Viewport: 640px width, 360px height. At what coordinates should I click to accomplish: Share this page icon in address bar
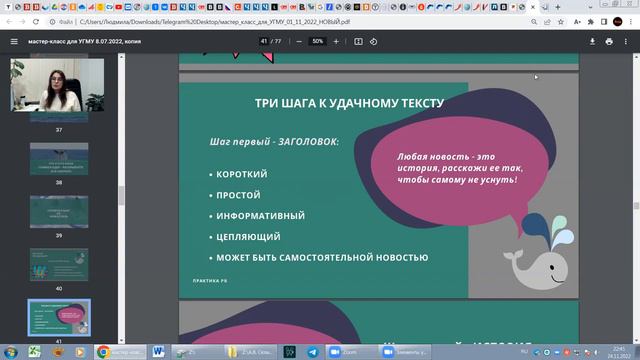(x=547, y=22)
